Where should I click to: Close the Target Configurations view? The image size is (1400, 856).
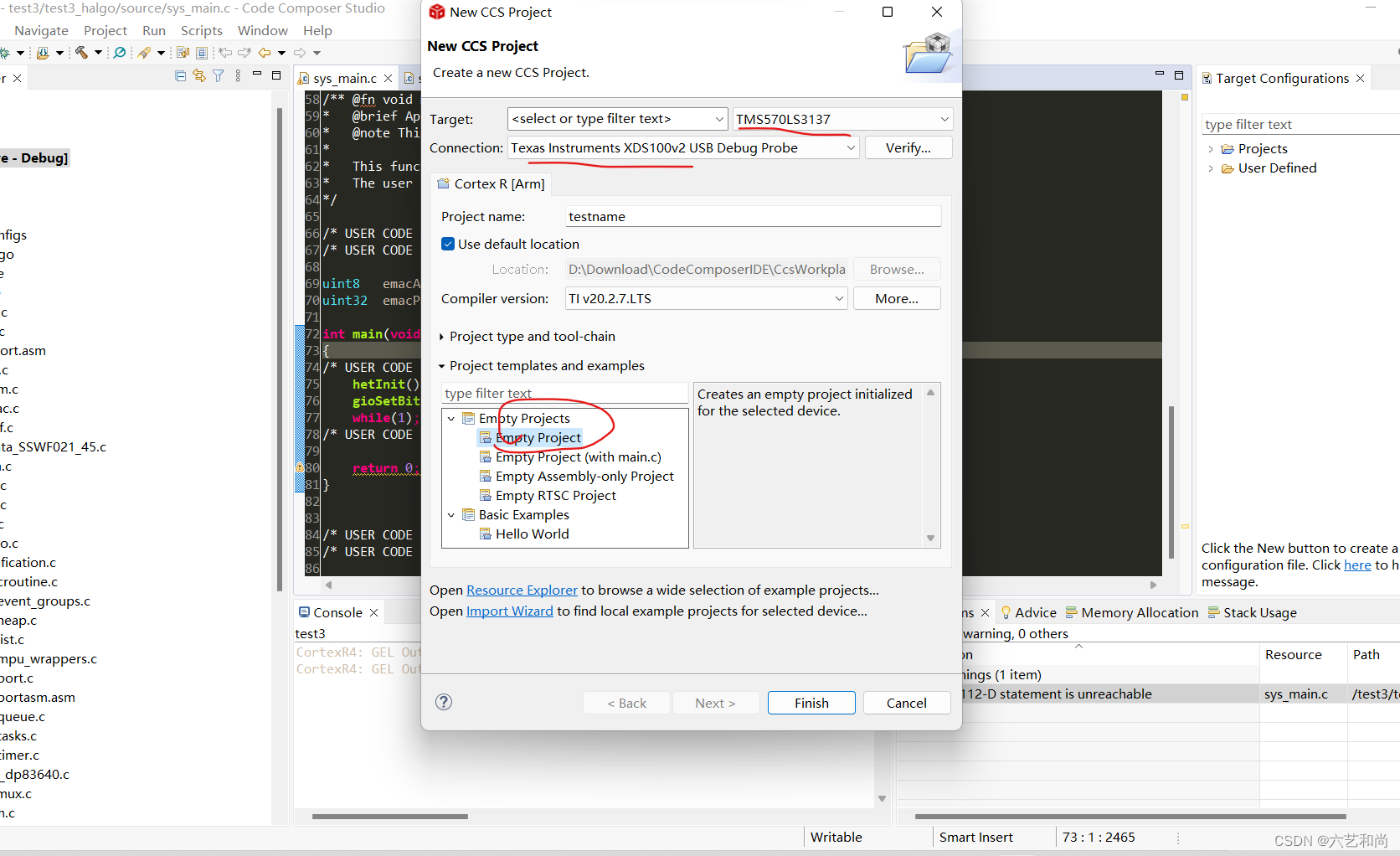click(x=1361, y=78)
